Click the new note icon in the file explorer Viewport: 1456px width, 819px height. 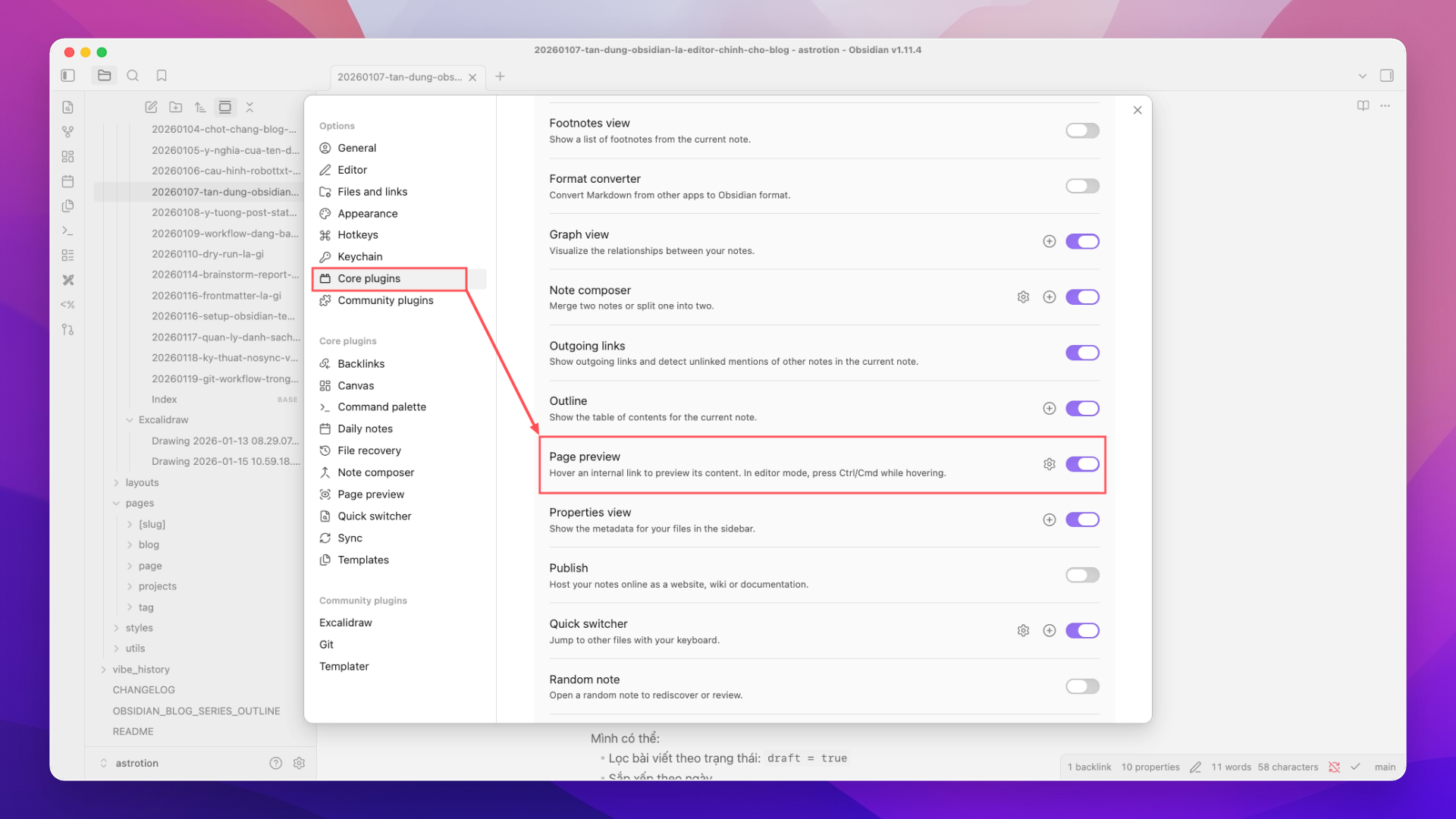pyautogui.click(x=151, y=107)
